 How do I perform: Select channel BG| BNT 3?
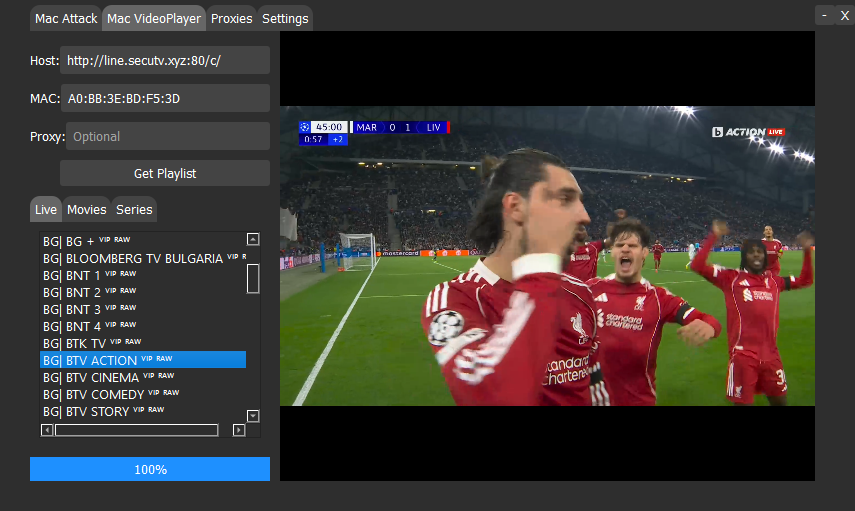tap(143, 309)
